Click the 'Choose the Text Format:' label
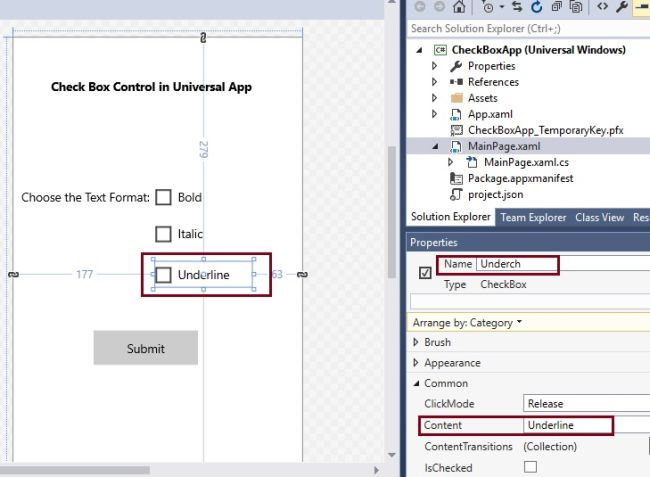Viewport: 650px width, 477px height. pos(85,198)
